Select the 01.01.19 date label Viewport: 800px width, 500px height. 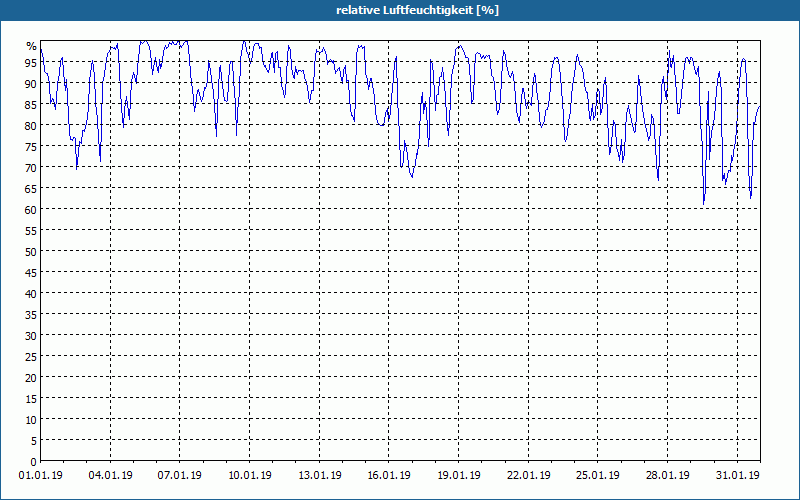(x=41, y=475)
